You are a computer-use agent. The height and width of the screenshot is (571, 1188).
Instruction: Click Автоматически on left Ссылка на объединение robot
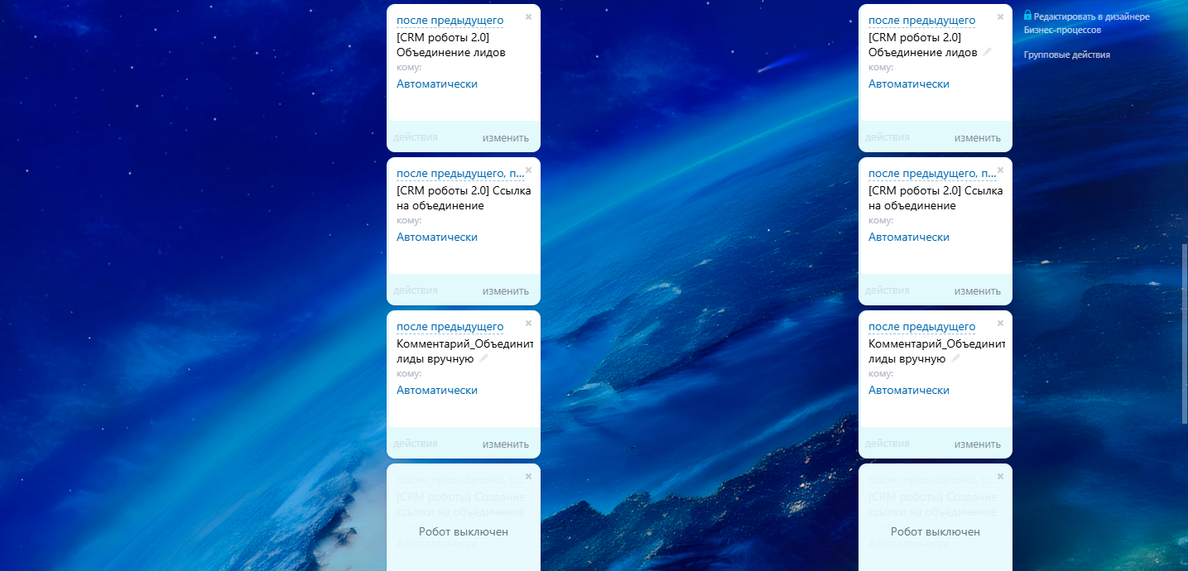[x=437, y=237]
